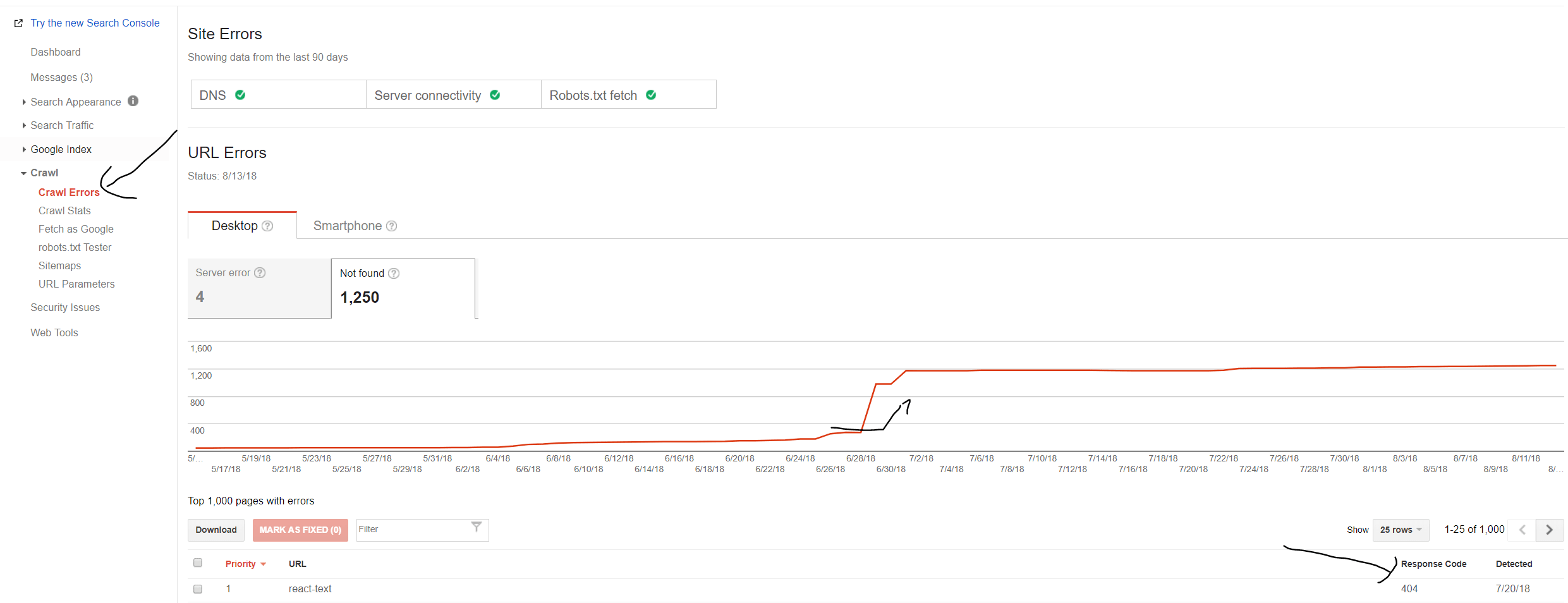Go to previous page of results
This screenshot has width=1568, height=603.
1522,530
